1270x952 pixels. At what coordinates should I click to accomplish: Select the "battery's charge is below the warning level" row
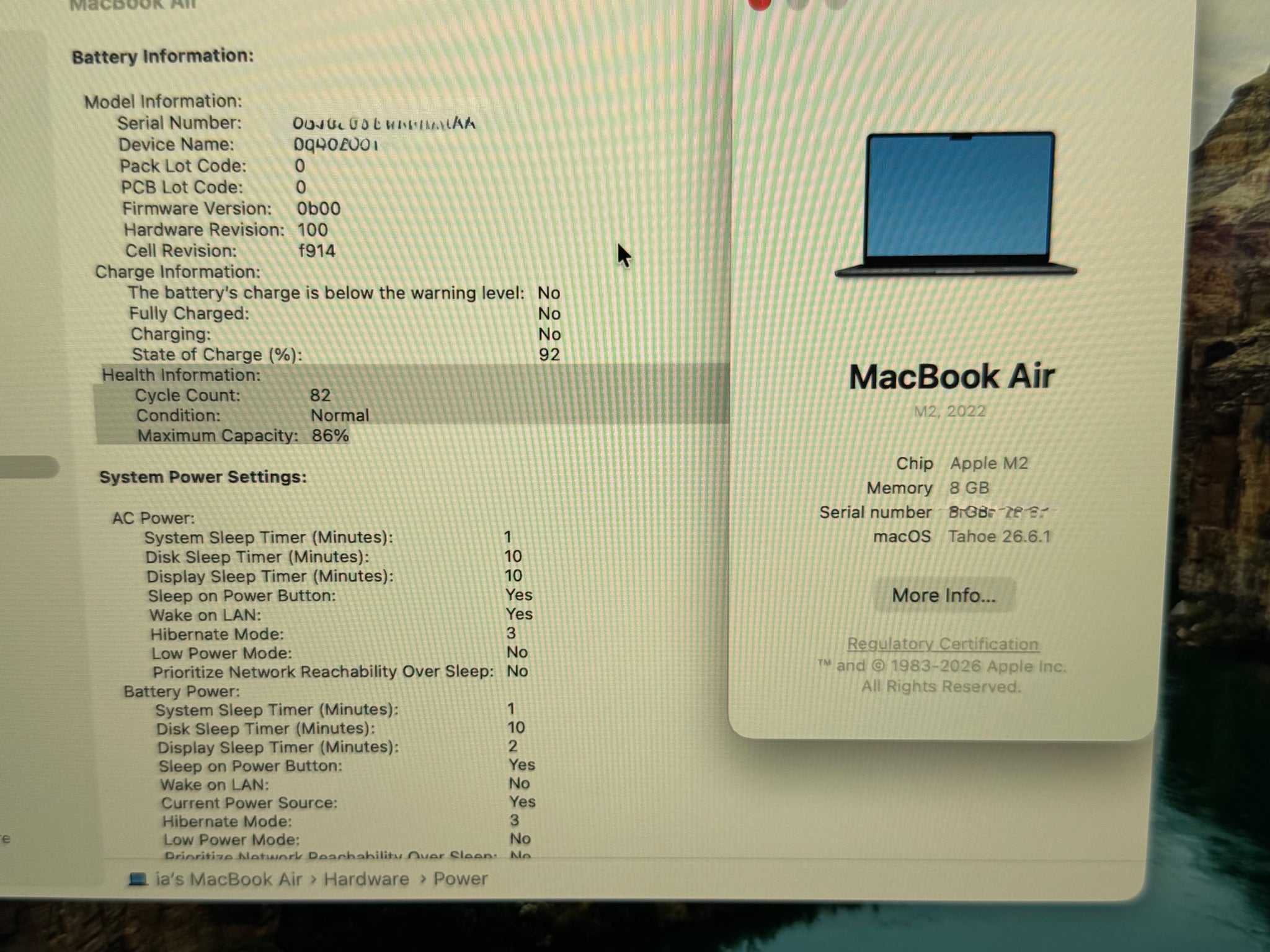[x=344, y=293]
